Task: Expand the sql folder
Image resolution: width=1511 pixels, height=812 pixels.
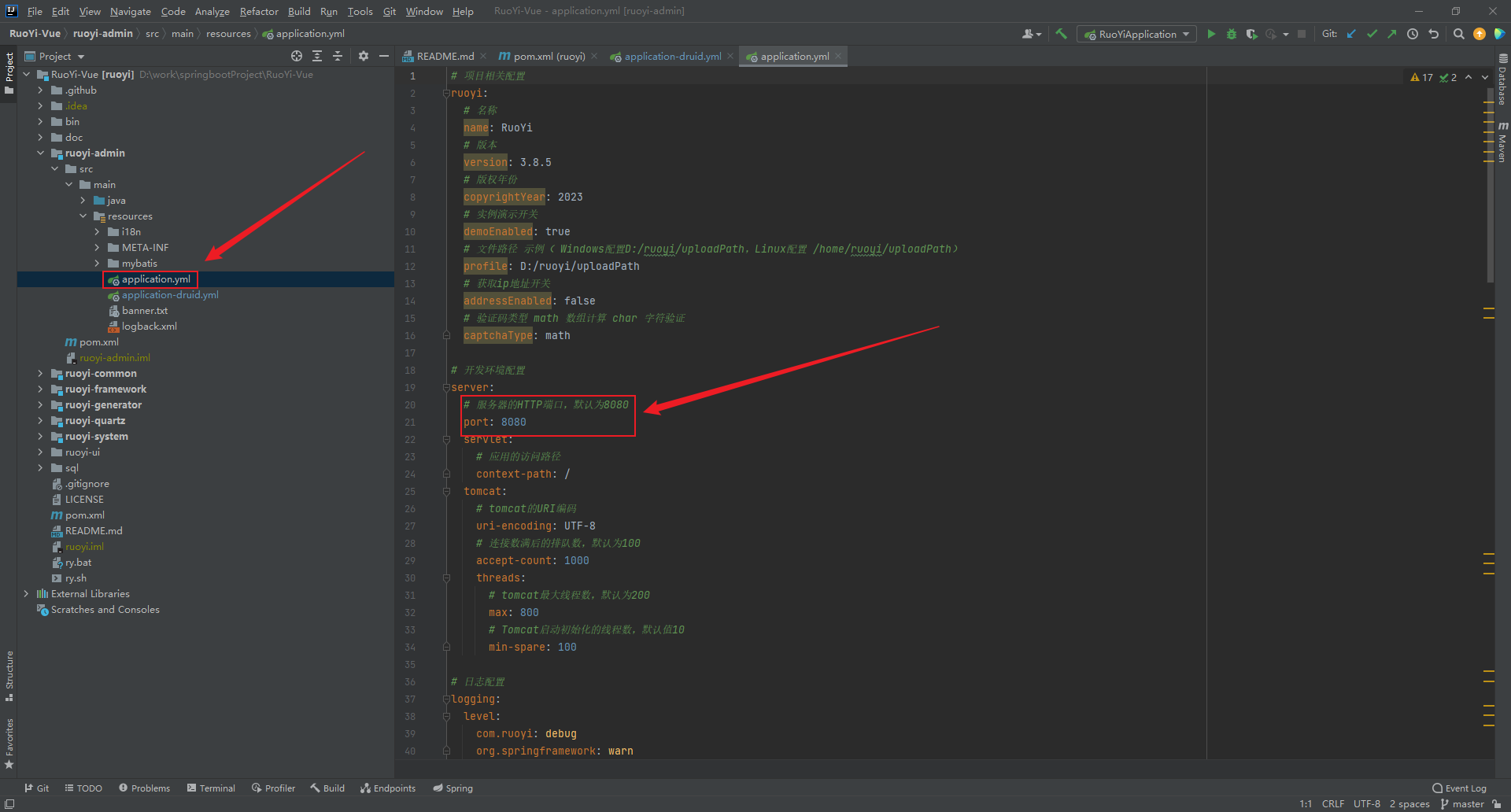Action: click(40, 467)
